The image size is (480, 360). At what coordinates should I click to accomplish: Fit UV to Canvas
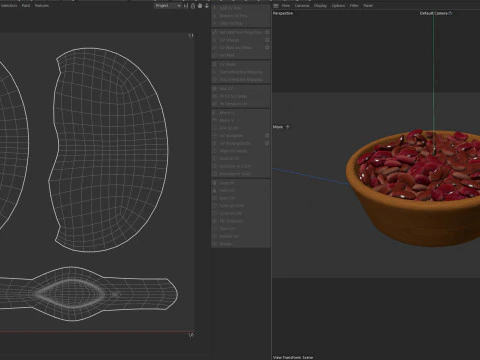tap(241, 96)
